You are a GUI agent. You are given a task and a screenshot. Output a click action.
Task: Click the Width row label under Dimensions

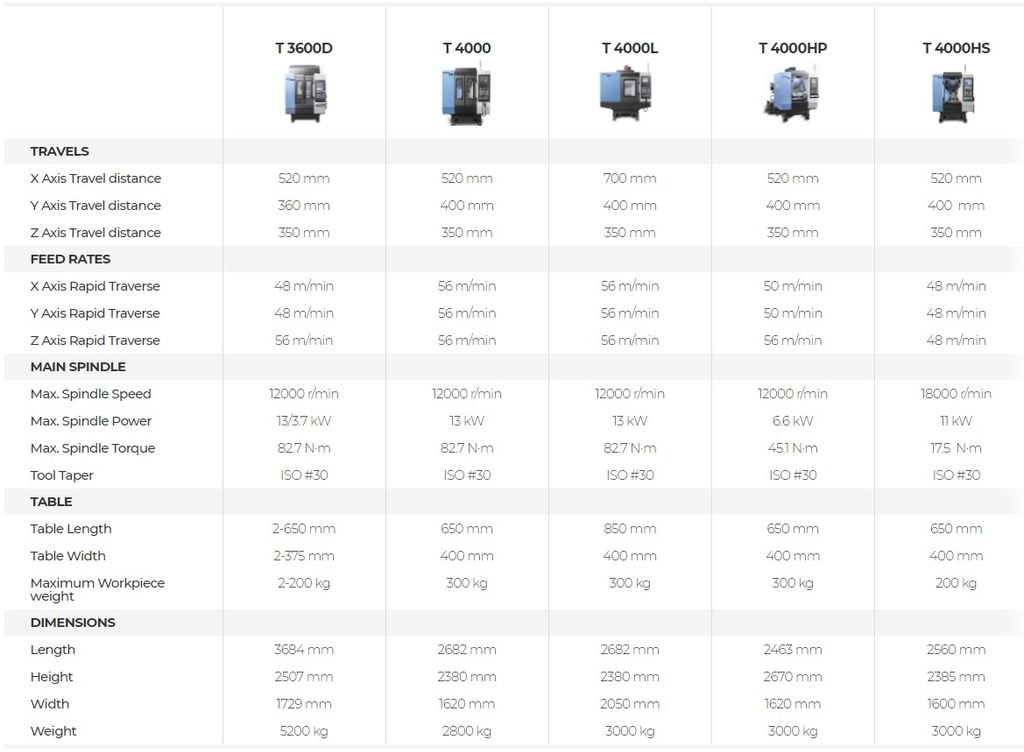[x=50, y=704]
